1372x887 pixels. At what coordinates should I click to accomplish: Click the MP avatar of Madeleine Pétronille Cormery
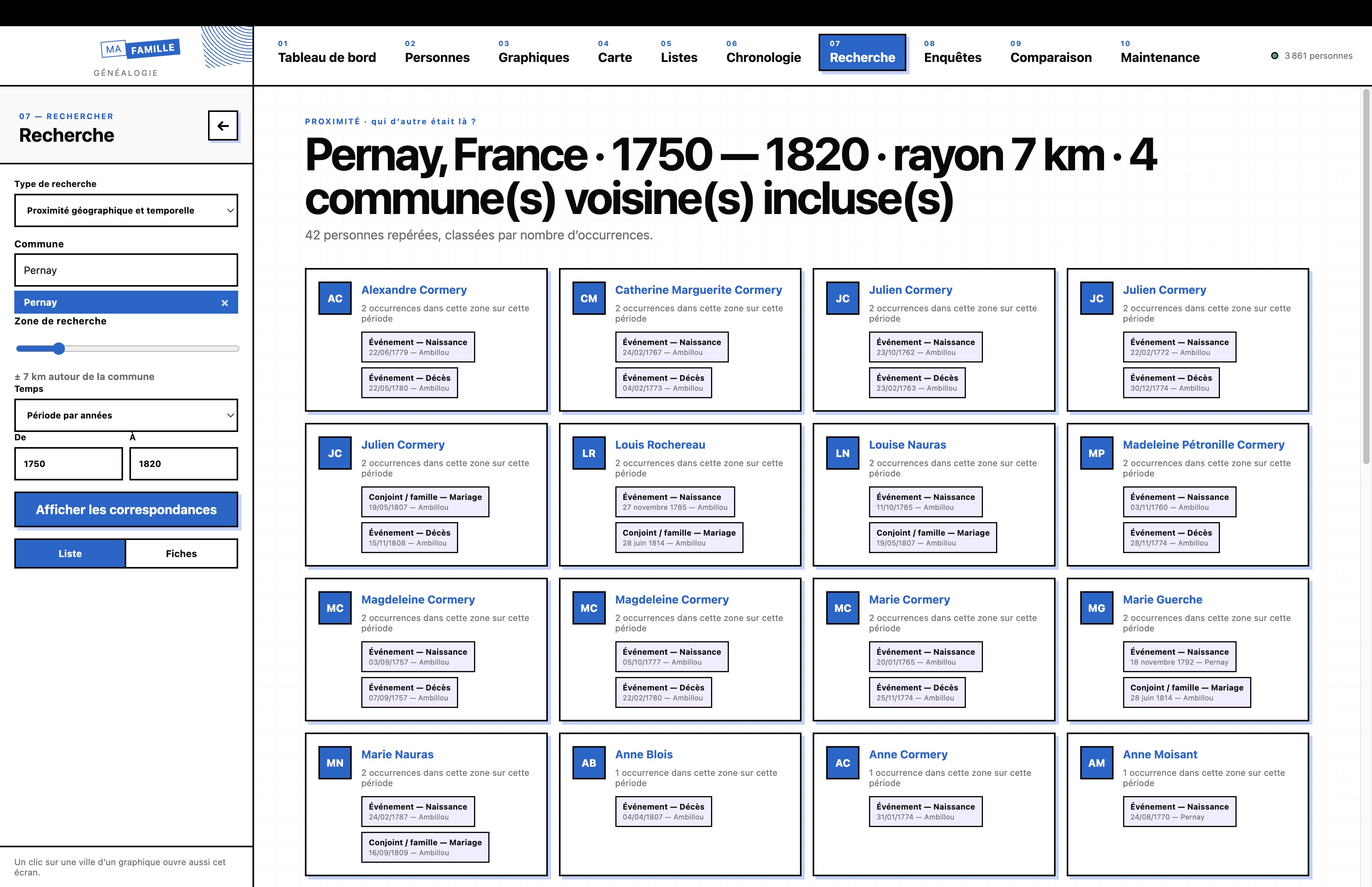click(1097, 453)
